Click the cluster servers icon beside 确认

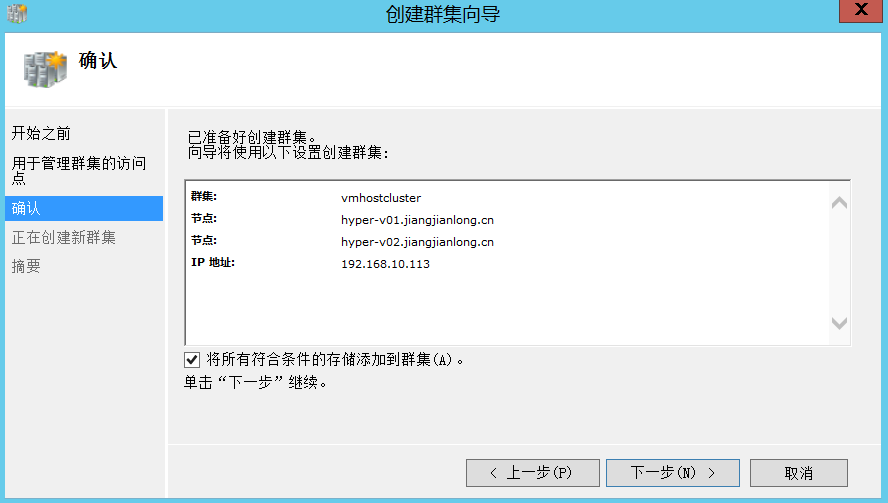point(45,69)
